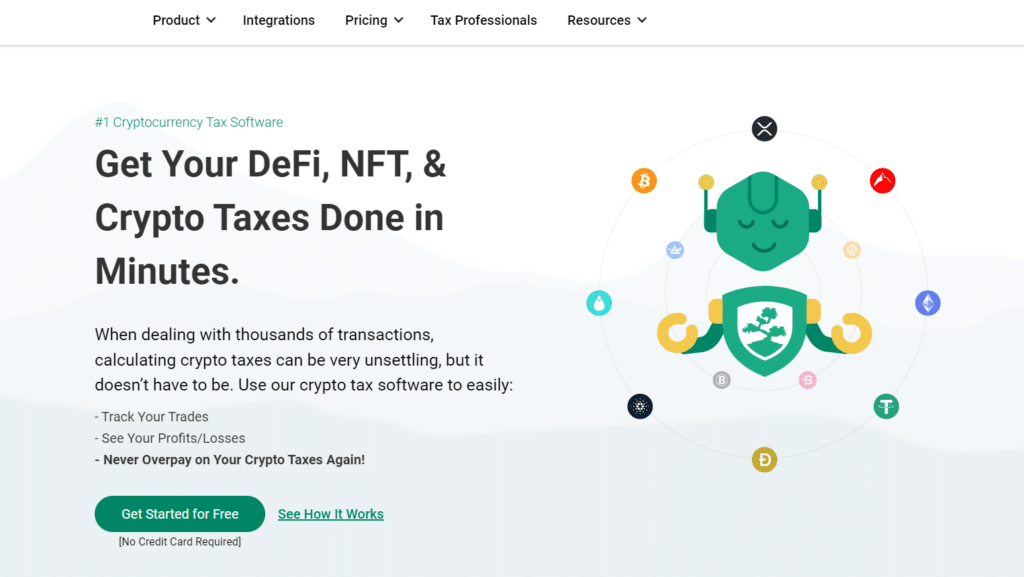This screenshot has width=1024, height=577.
Task: Open the Integrations page
Action: (x=279, y=20)
